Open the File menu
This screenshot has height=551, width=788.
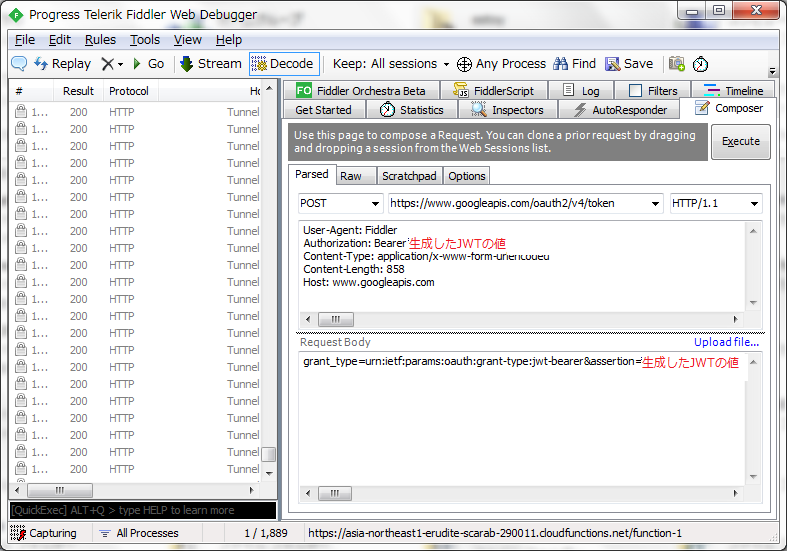tap(25, 40)
